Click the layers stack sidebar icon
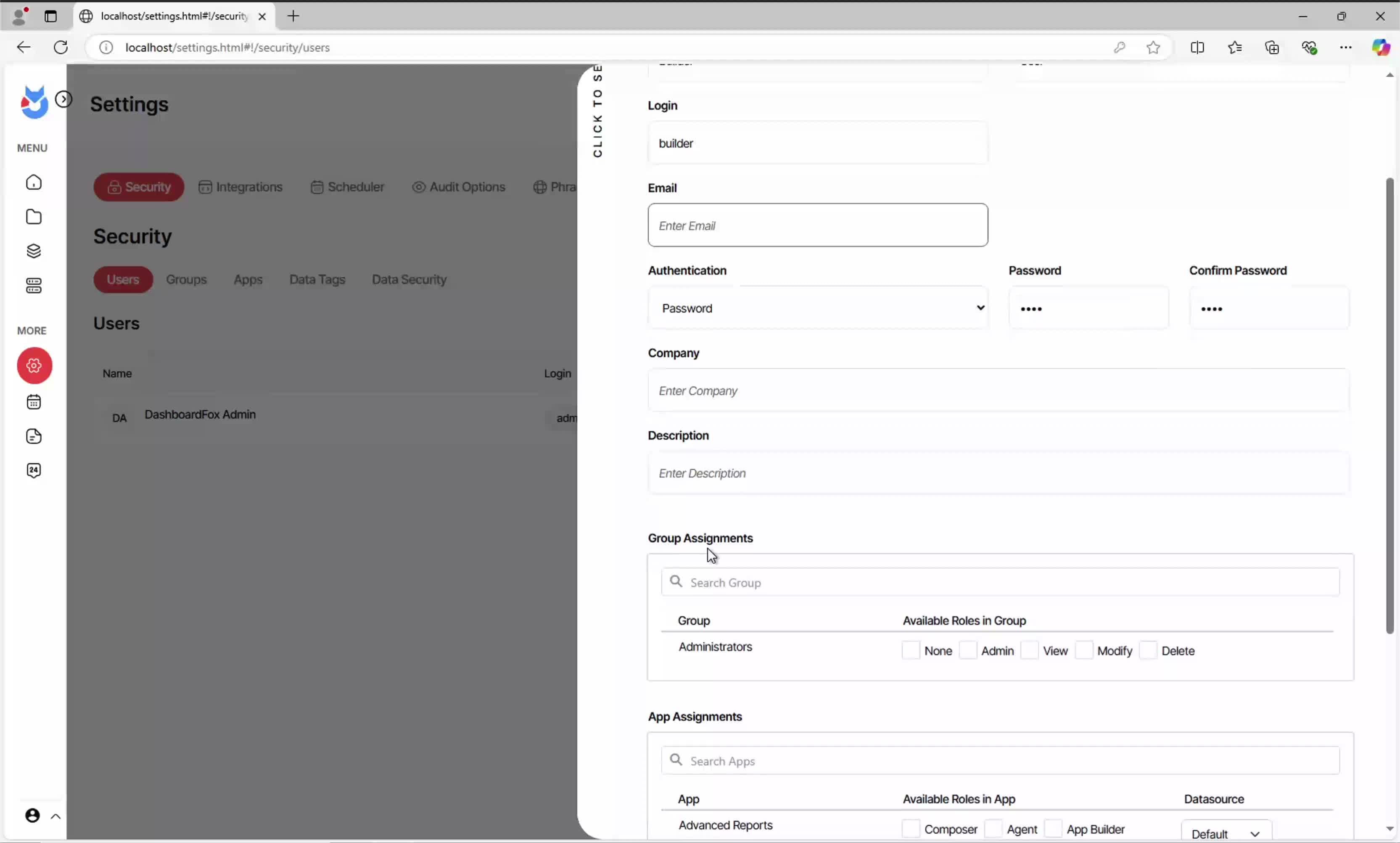 (x=34, y=251)
